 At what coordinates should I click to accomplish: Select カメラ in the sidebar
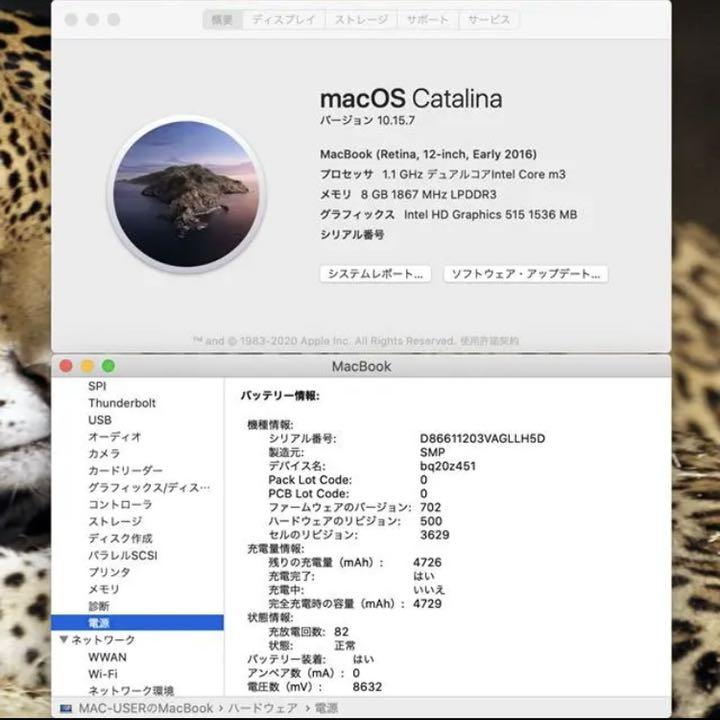[104, 454]
